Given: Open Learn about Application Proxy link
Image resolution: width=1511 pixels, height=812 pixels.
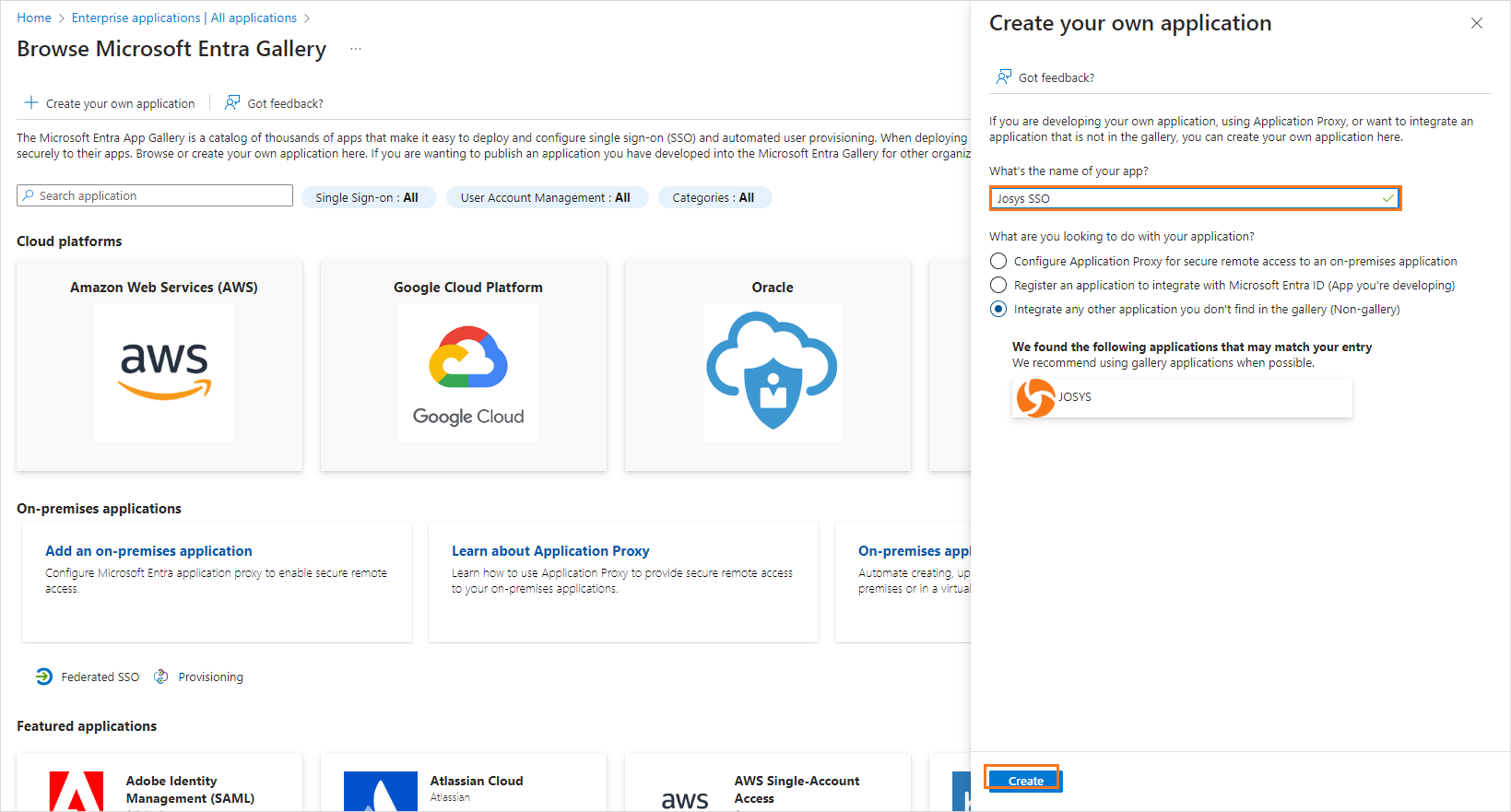Looking at the screenshot, I should pyautogui.click(x=550, y=550).
